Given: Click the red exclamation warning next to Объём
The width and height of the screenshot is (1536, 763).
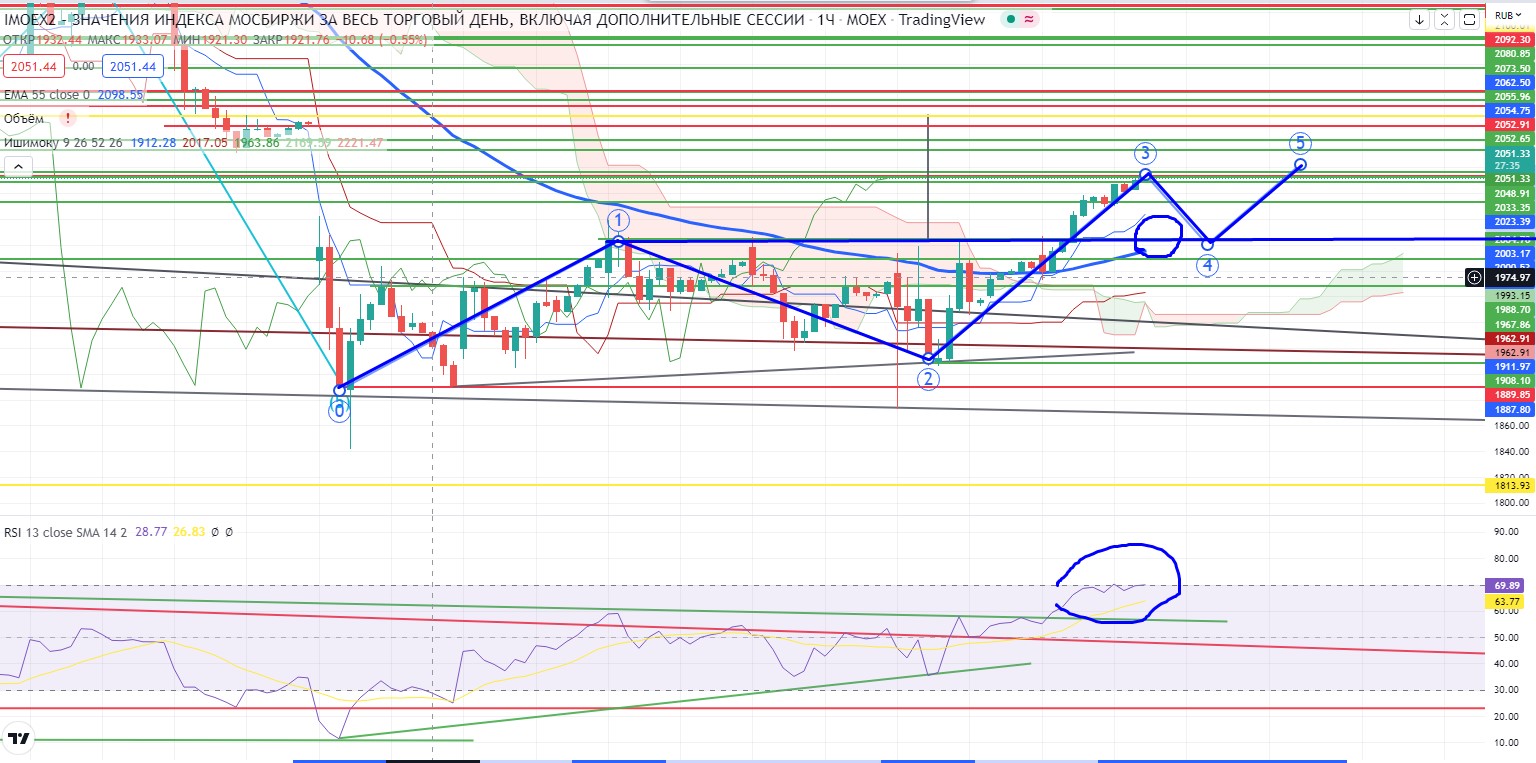Looking at the screenshot, I should [x=68, y=118].
